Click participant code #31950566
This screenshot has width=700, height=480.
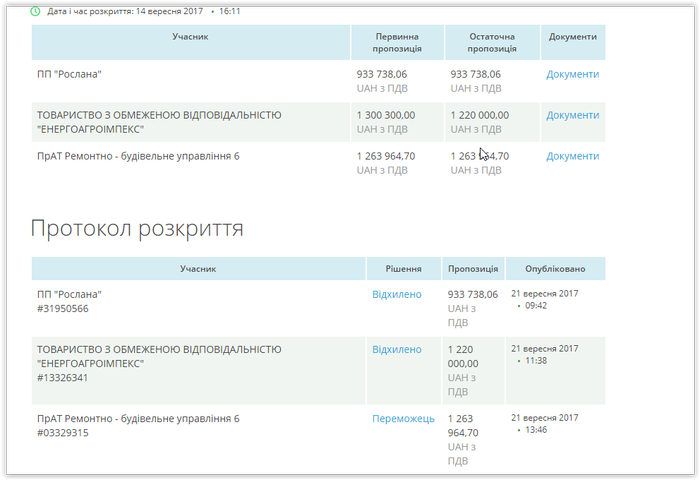pyautogui.click(x=62, y=309)
